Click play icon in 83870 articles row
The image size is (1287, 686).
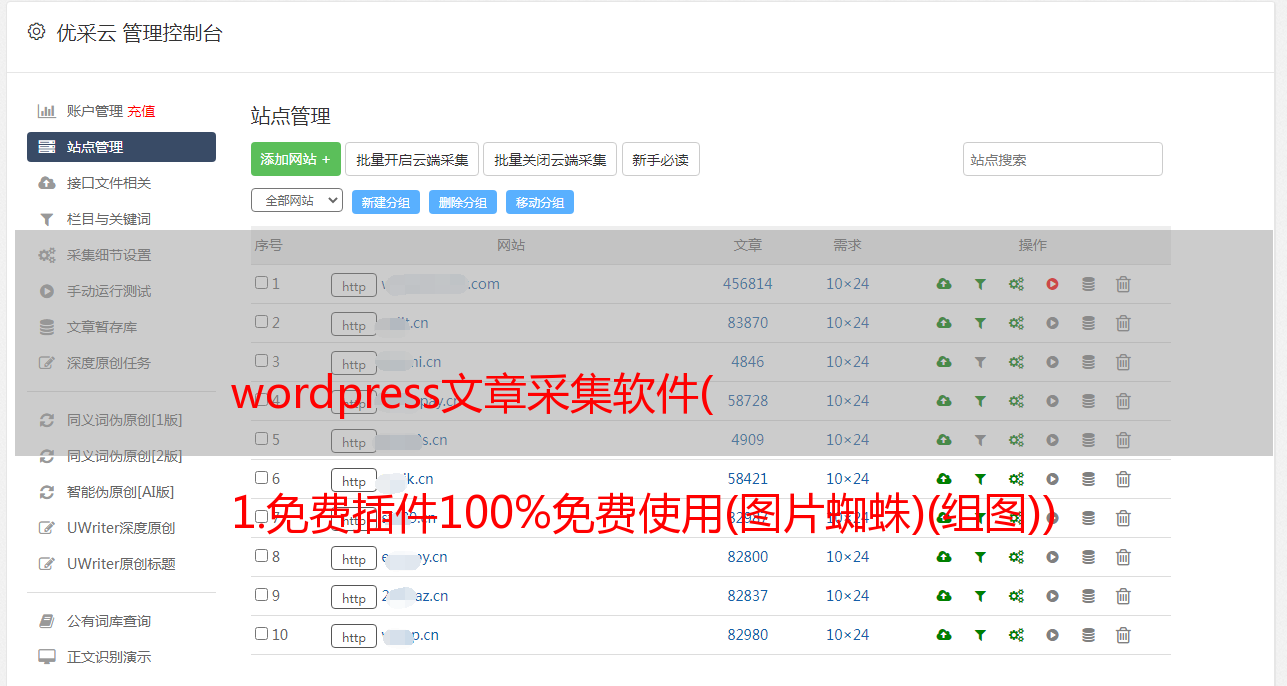[x=1052, y=323]
